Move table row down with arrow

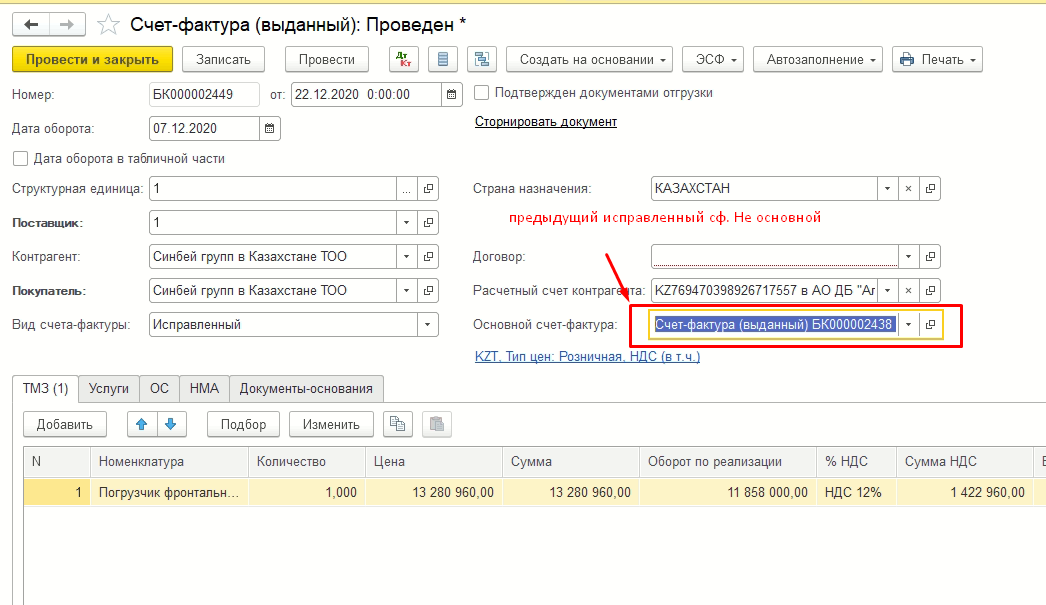(171, 424)
